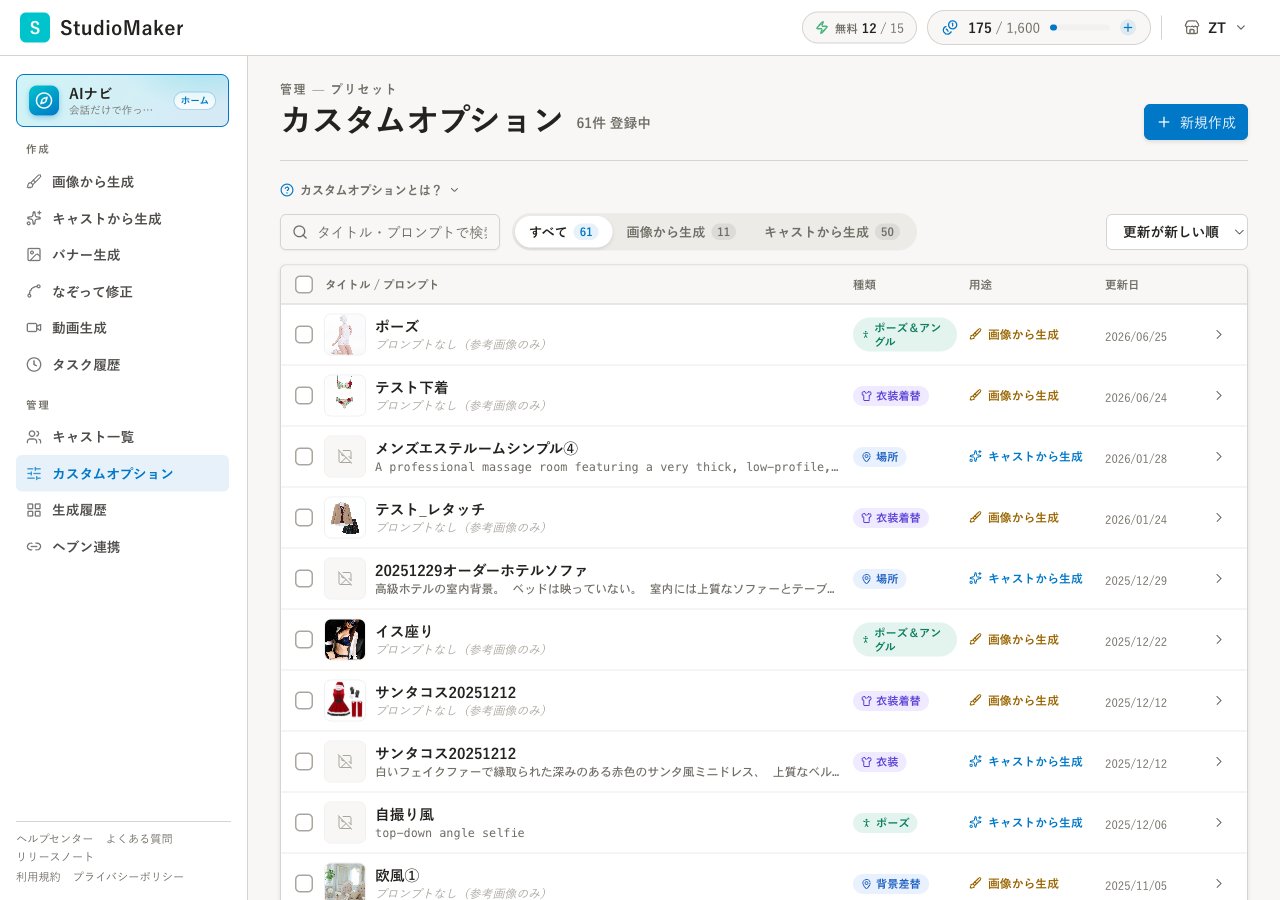Open the 更新が新しい順 sort dropdown
Viewport: 1280px width, 900px height.
[x=1177, y=232]
